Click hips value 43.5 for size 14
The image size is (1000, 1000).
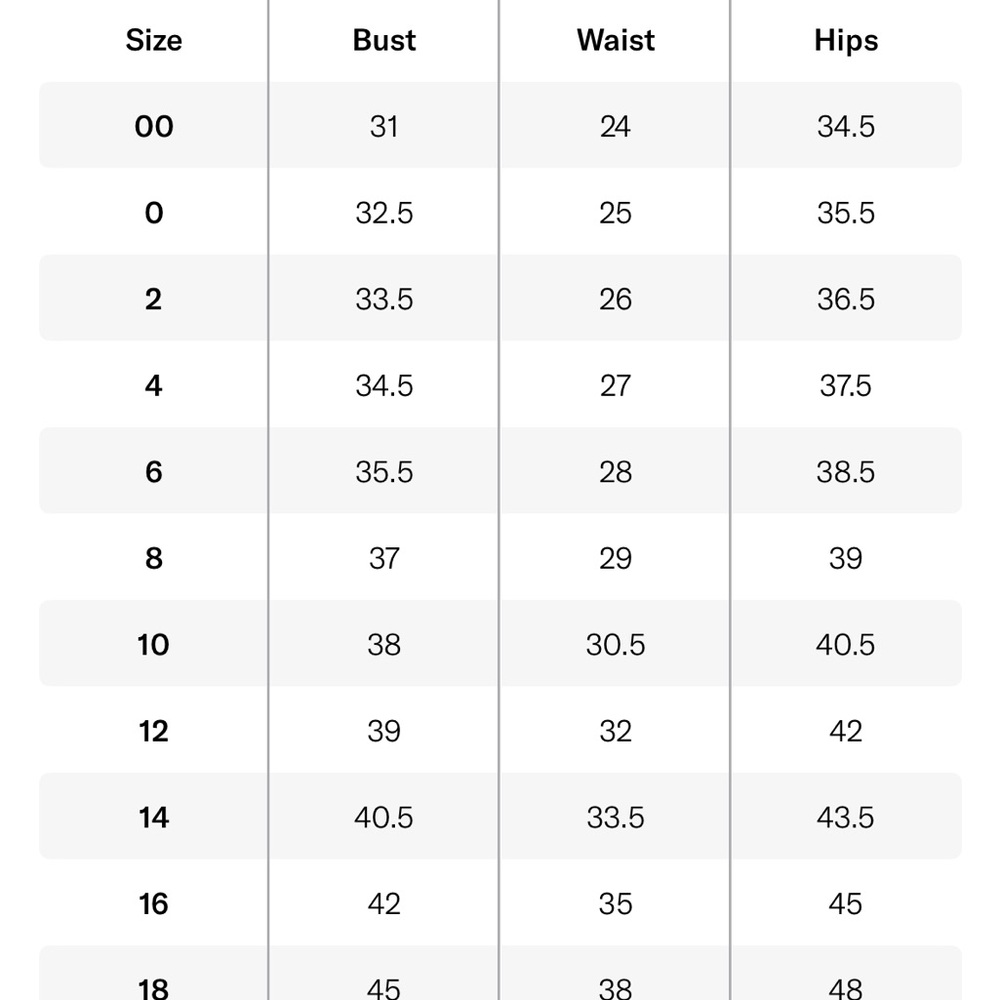846,818
